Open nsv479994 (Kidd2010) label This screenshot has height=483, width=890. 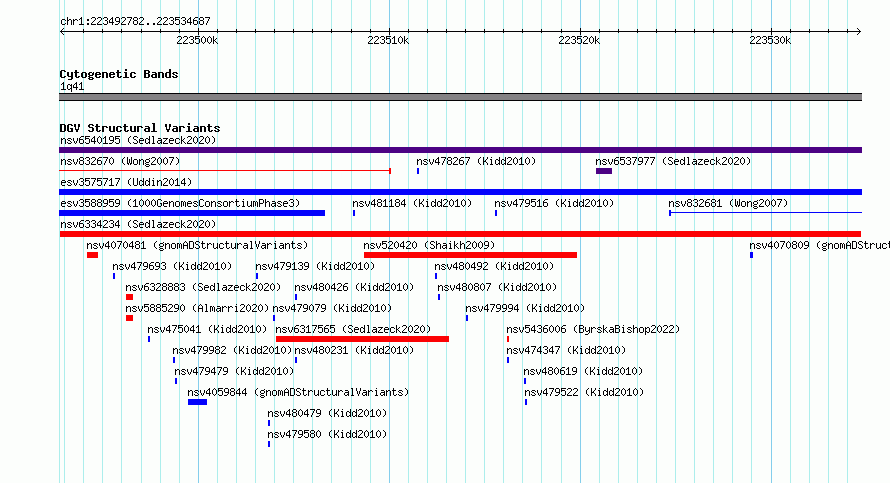pos(525,308)
